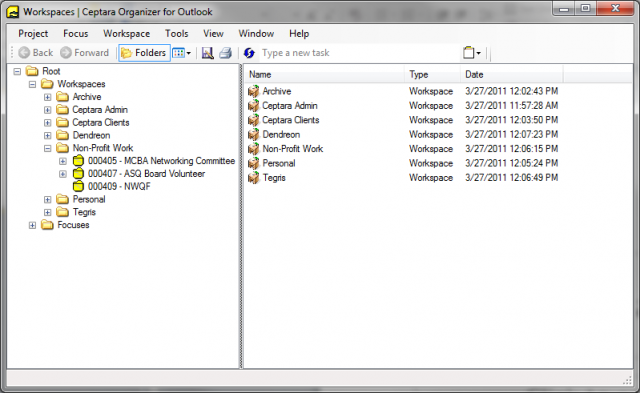The image size is (640, 393).
Task: Toggle the Folders pane button
Action: 144,53
